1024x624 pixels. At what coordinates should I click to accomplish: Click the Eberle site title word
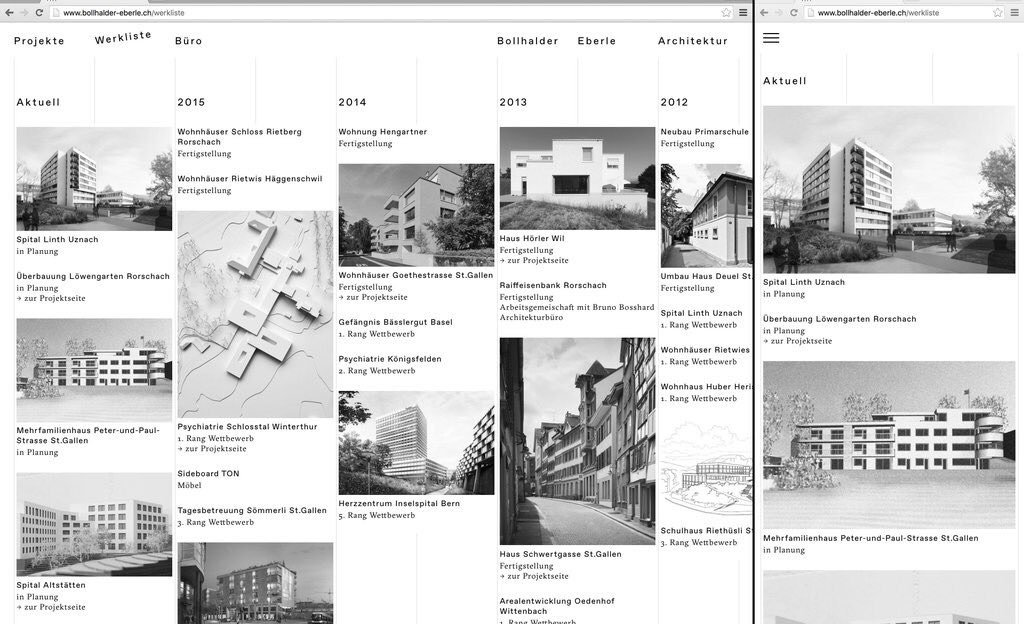[x=597, y=40]
